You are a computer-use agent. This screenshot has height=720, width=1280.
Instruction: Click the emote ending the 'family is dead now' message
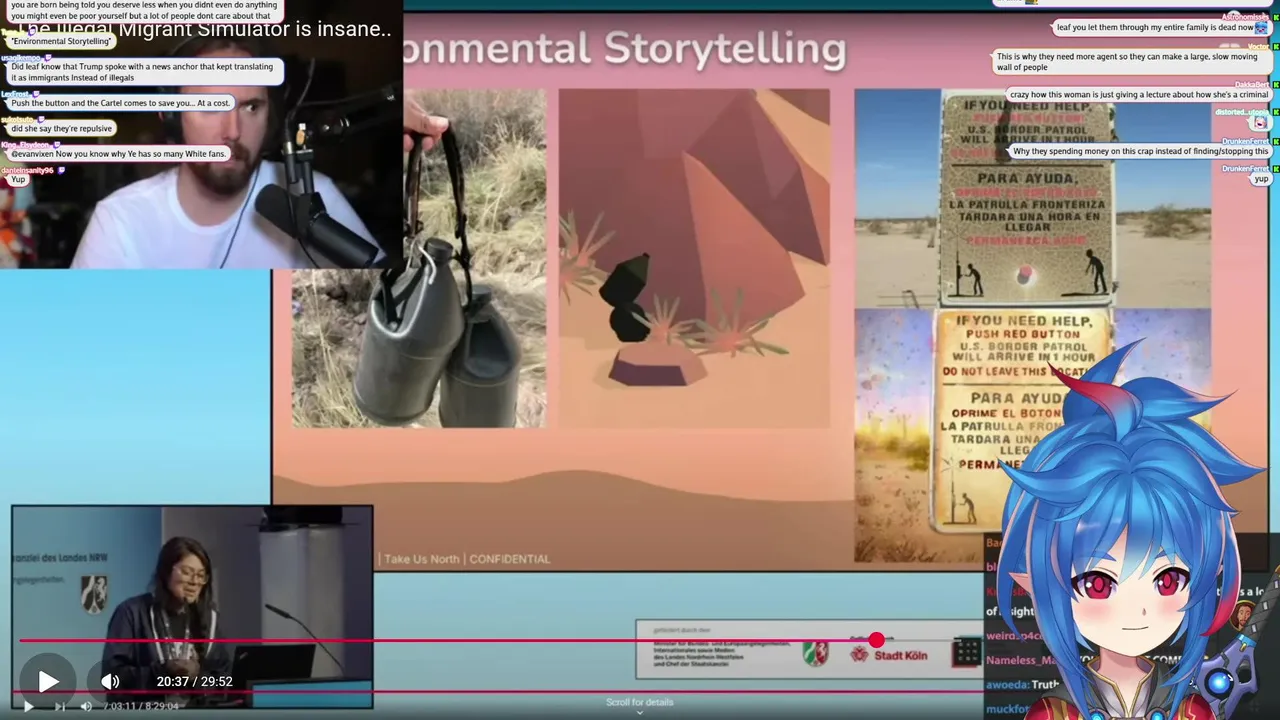[1262, 27]
